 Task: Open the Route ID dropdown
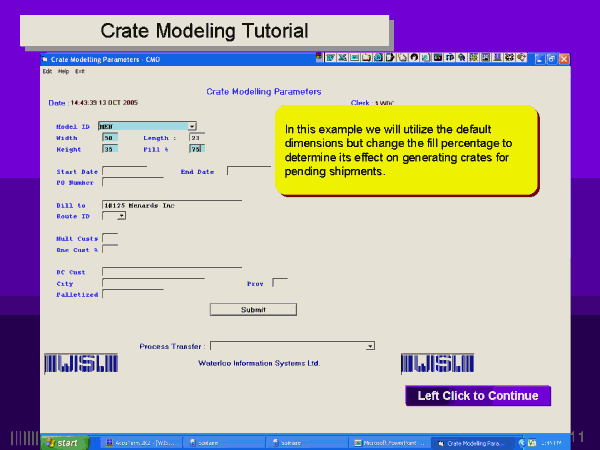pyautogui.click(x=121, y=215)
